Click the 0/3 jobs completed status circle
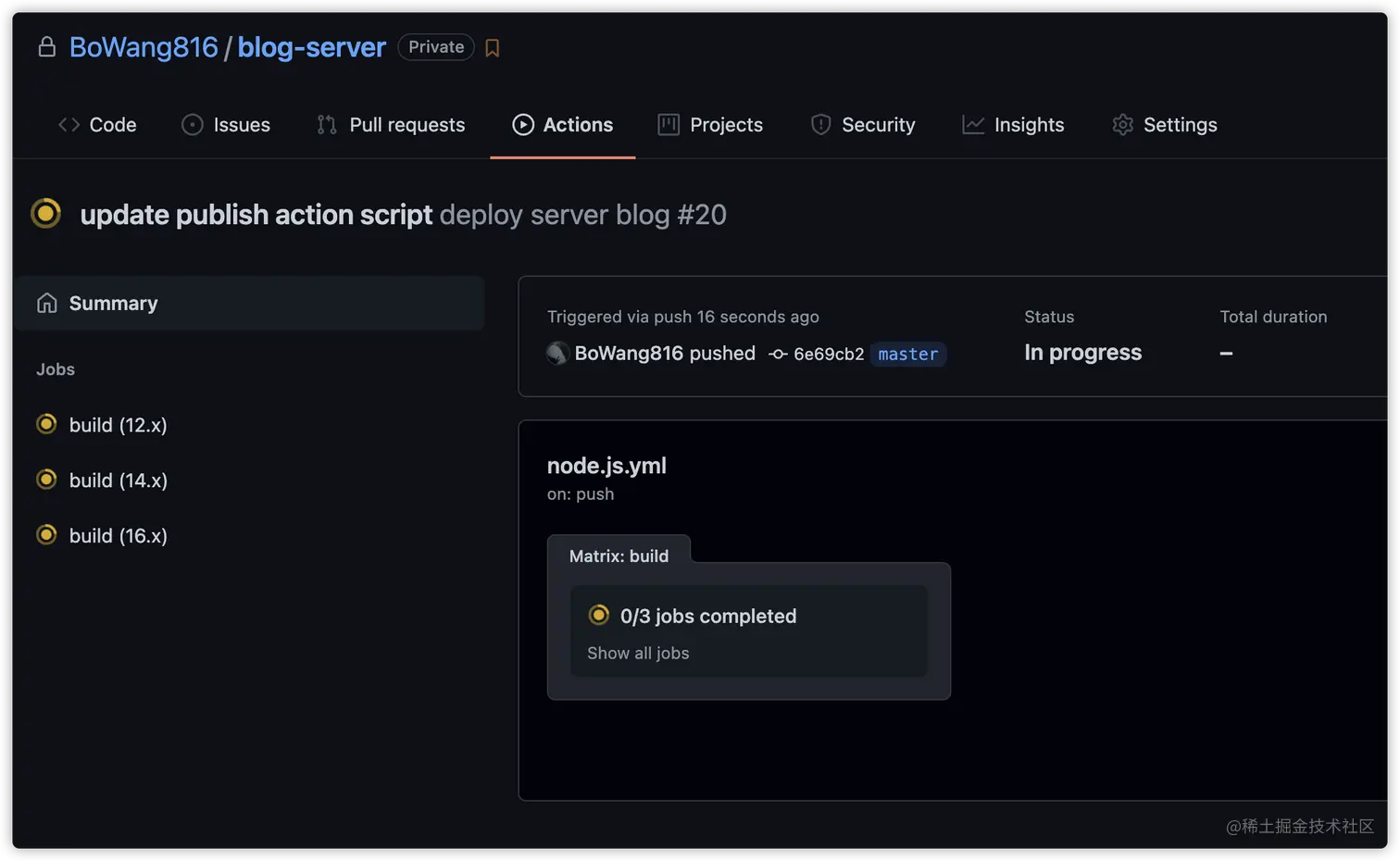The height and width of the screenshot is (861, 1400). 599,615
